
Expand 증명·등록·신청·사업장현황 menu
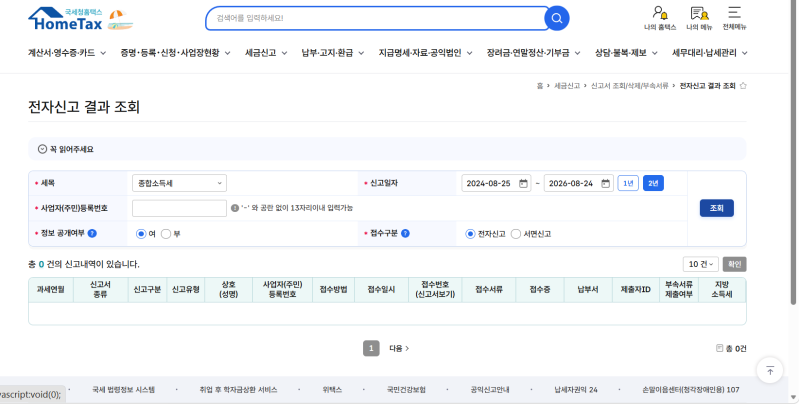coord(176,53)
